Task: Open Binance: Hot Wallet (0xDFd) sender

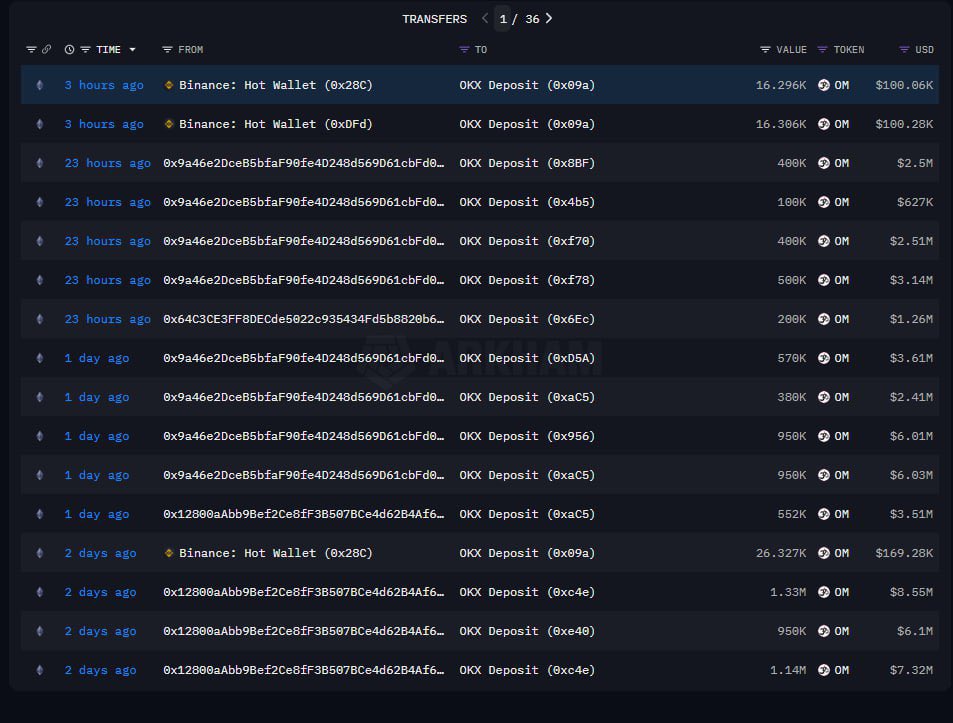Action: (x=275, y=124)
